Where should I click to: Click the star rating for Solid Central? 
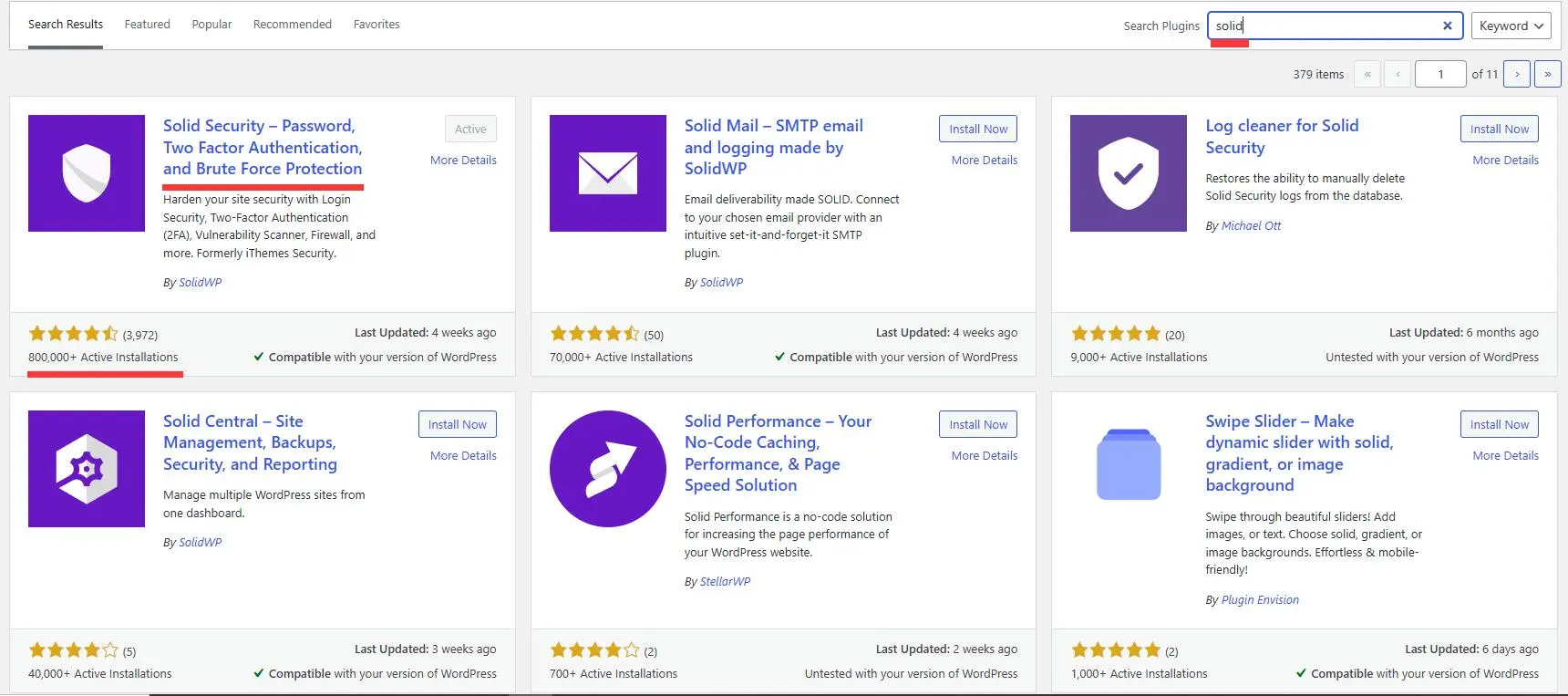point(74,650)
